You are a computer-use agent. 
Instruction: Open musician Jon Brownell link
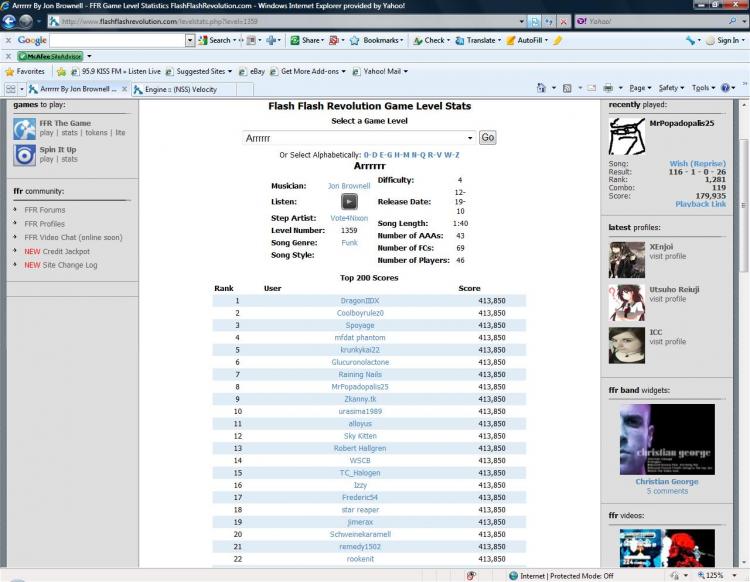[349, 186]
